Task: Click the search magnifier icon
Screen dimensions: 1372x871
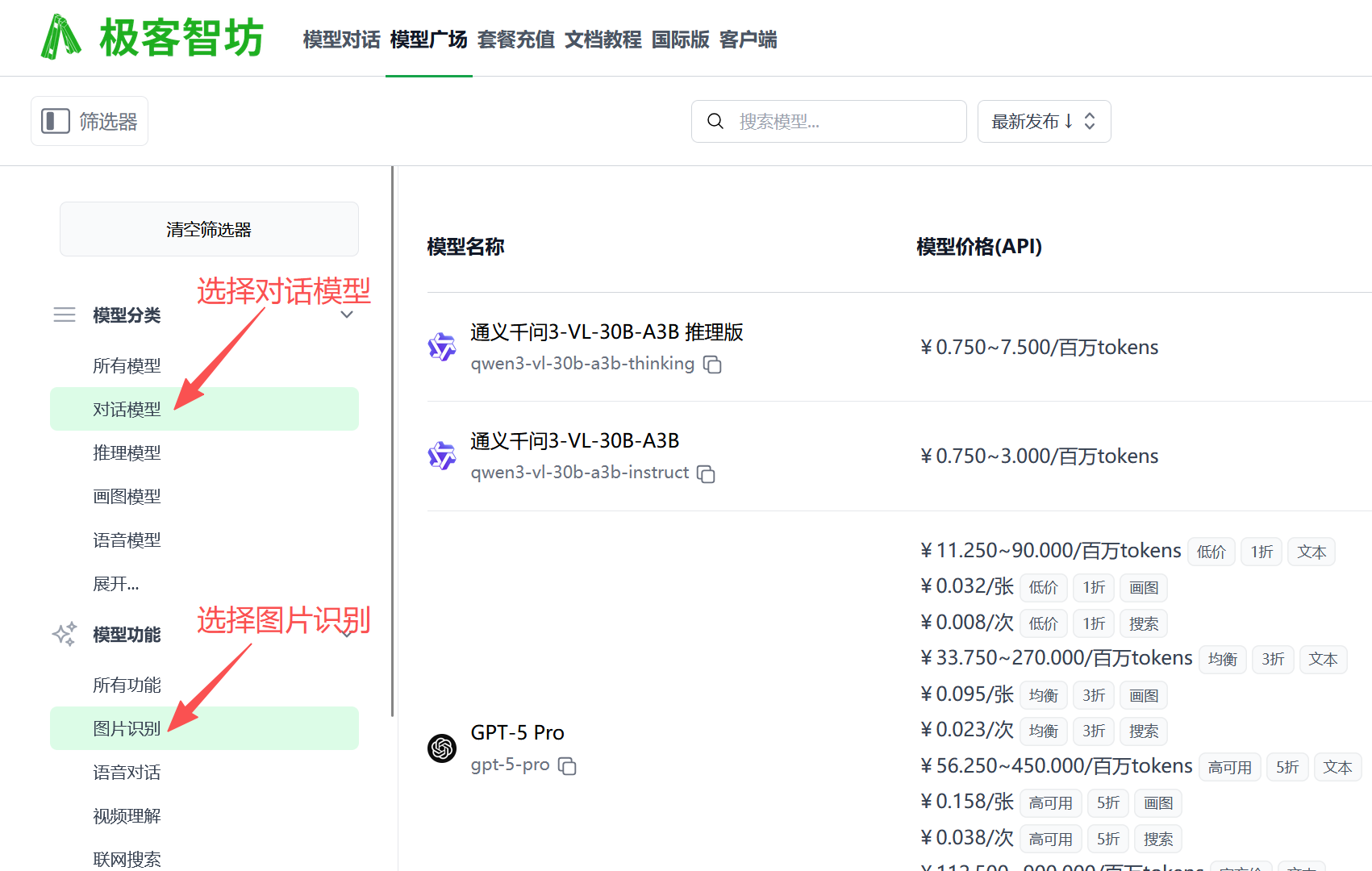Action: tap(715, 121)
